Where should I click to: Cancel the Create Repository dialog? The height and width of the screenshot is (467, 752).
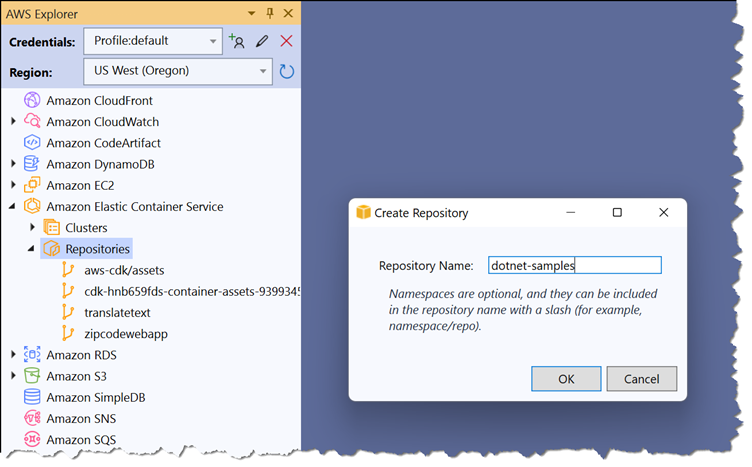[642, 379]
